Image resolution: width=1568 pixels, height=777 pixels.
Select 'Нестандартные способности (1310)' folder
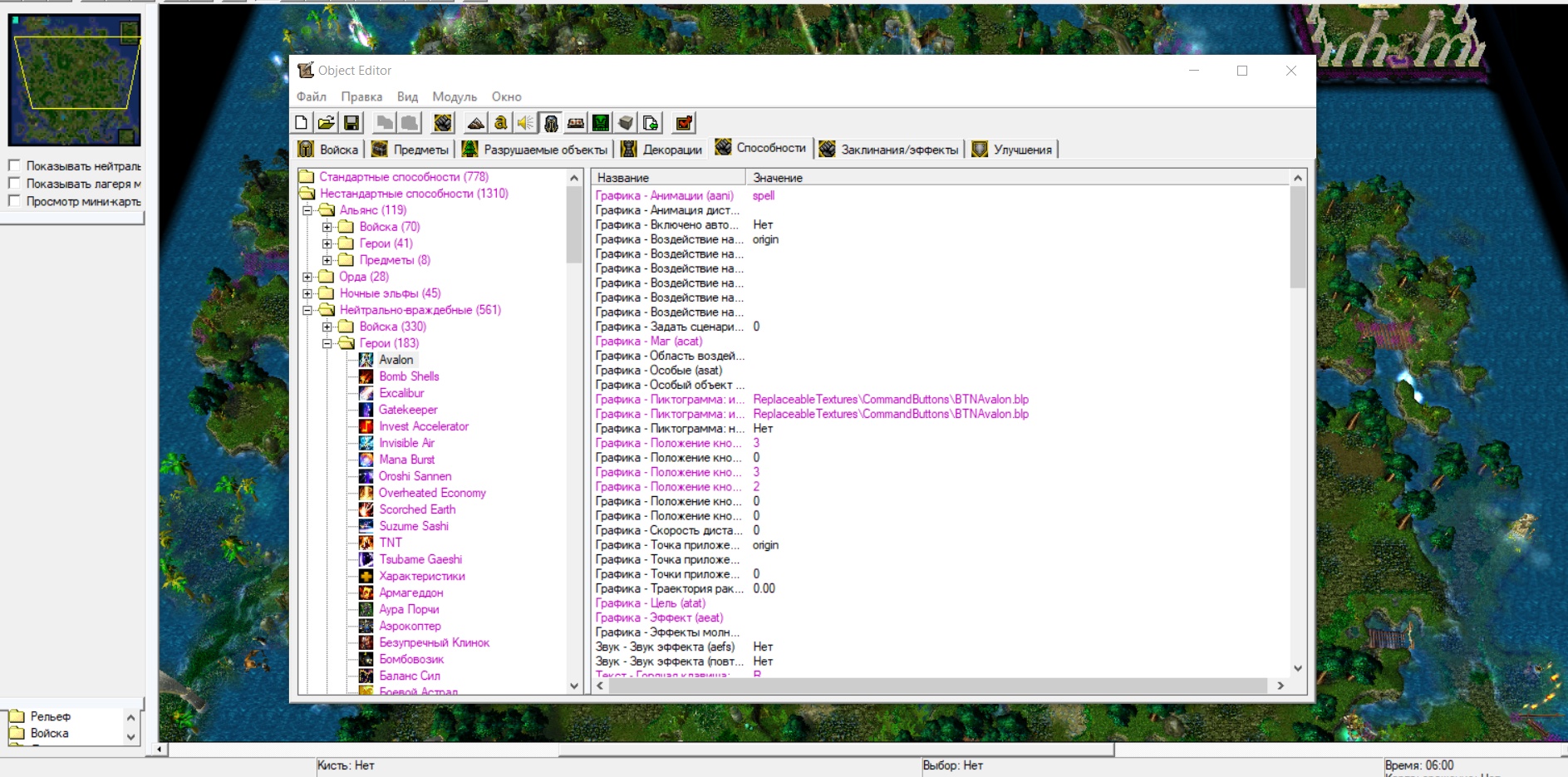[414, 194]
